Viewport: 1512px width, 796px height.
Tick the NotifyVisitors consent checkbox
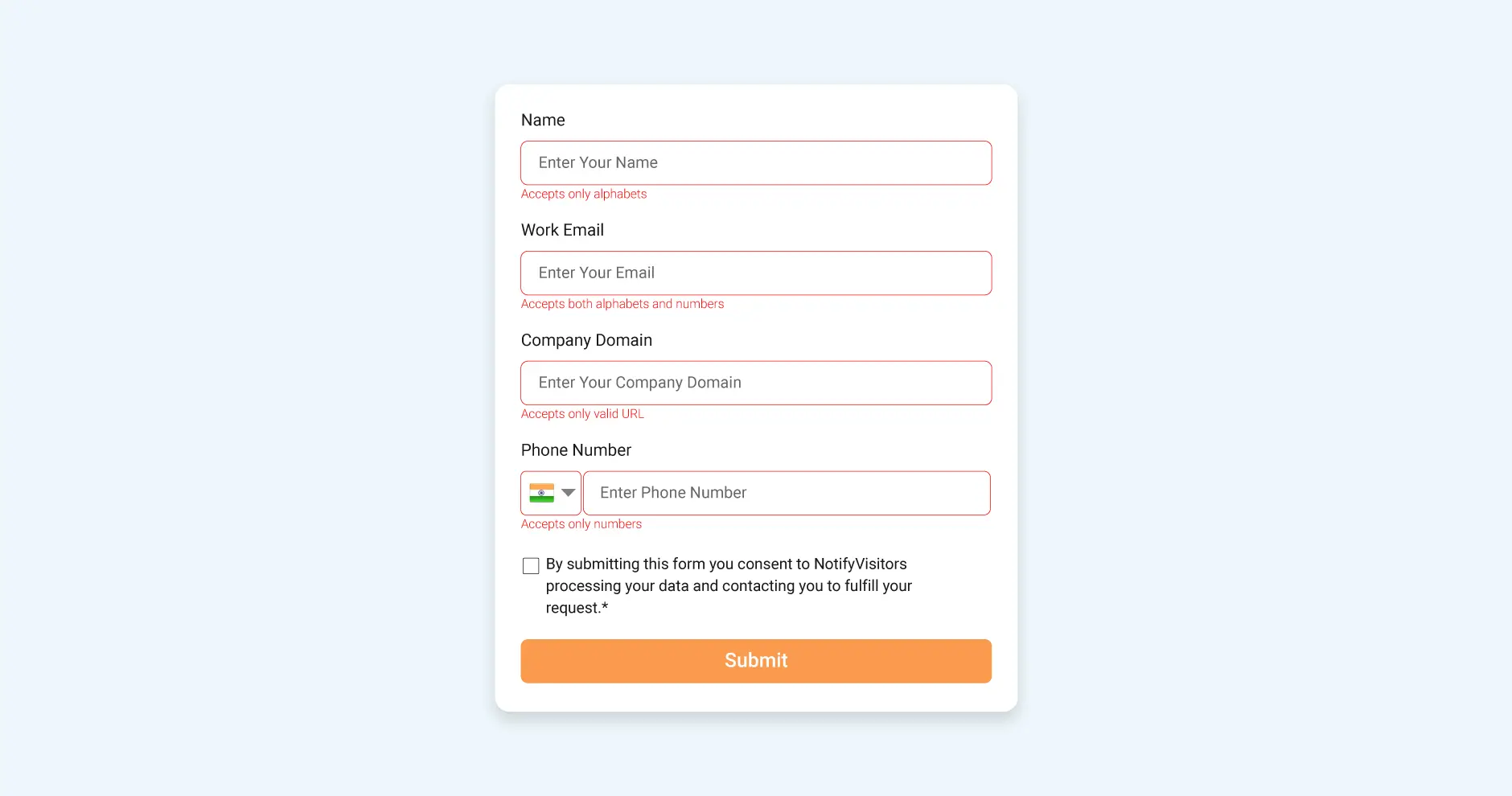click(531, 566)
